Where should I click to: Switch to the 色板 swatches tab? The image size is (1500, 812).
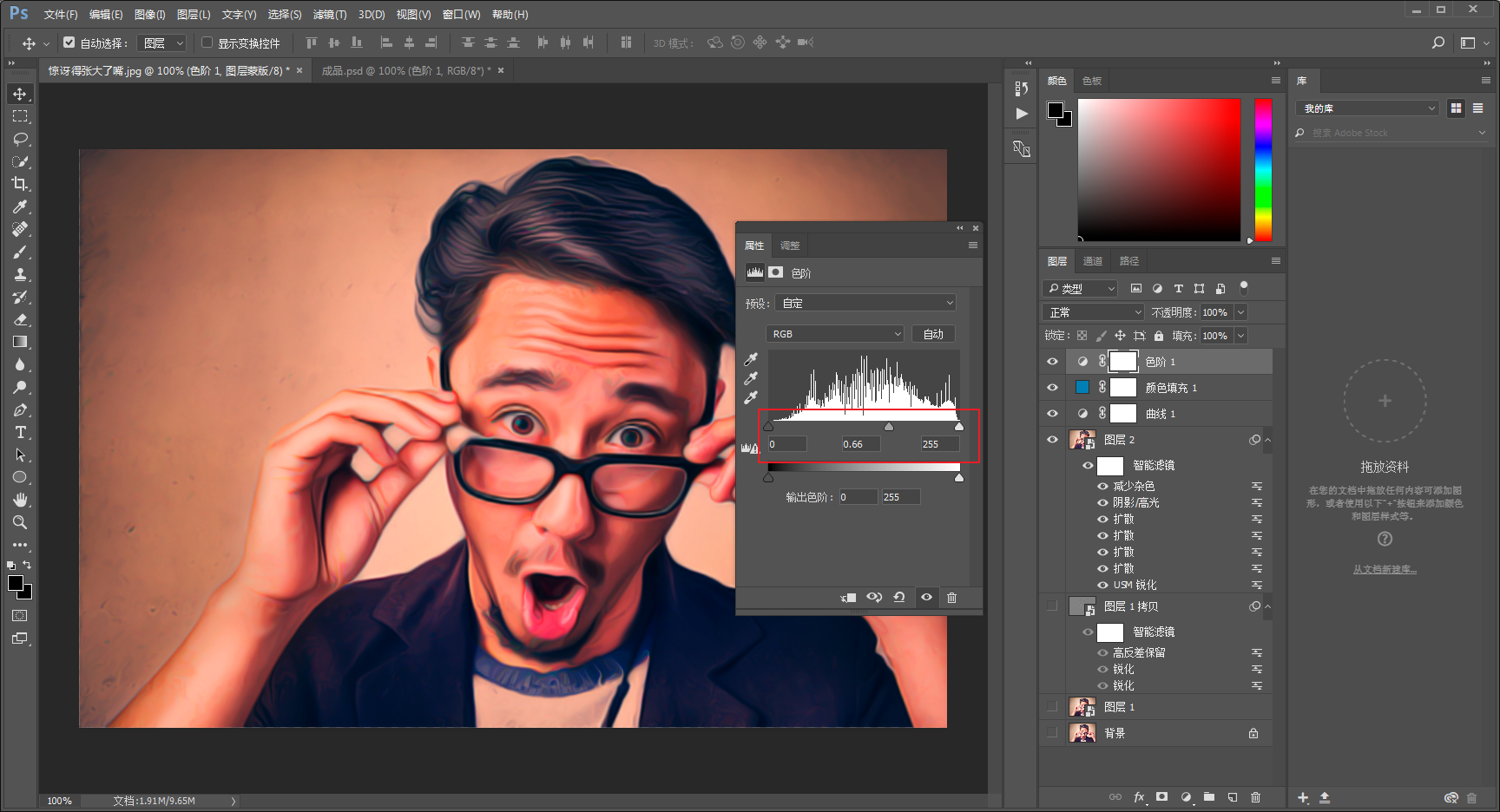1091,81
